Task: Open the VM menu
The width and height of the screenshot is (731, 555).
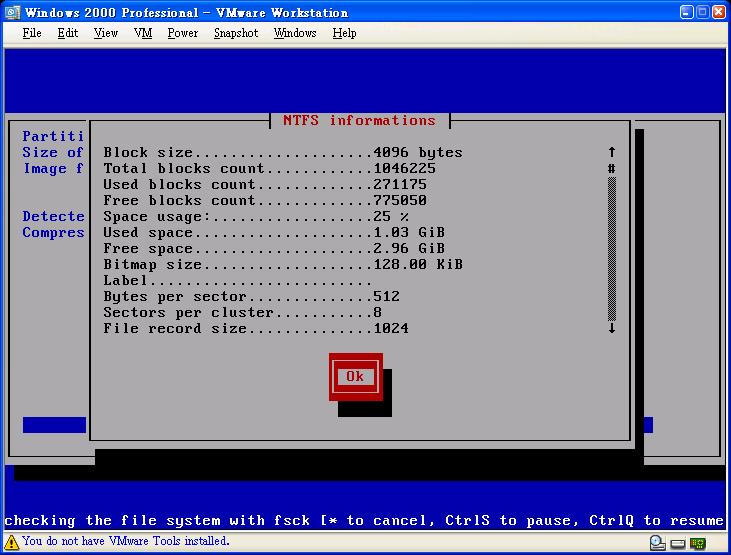Action: click(x=143, y=33)
